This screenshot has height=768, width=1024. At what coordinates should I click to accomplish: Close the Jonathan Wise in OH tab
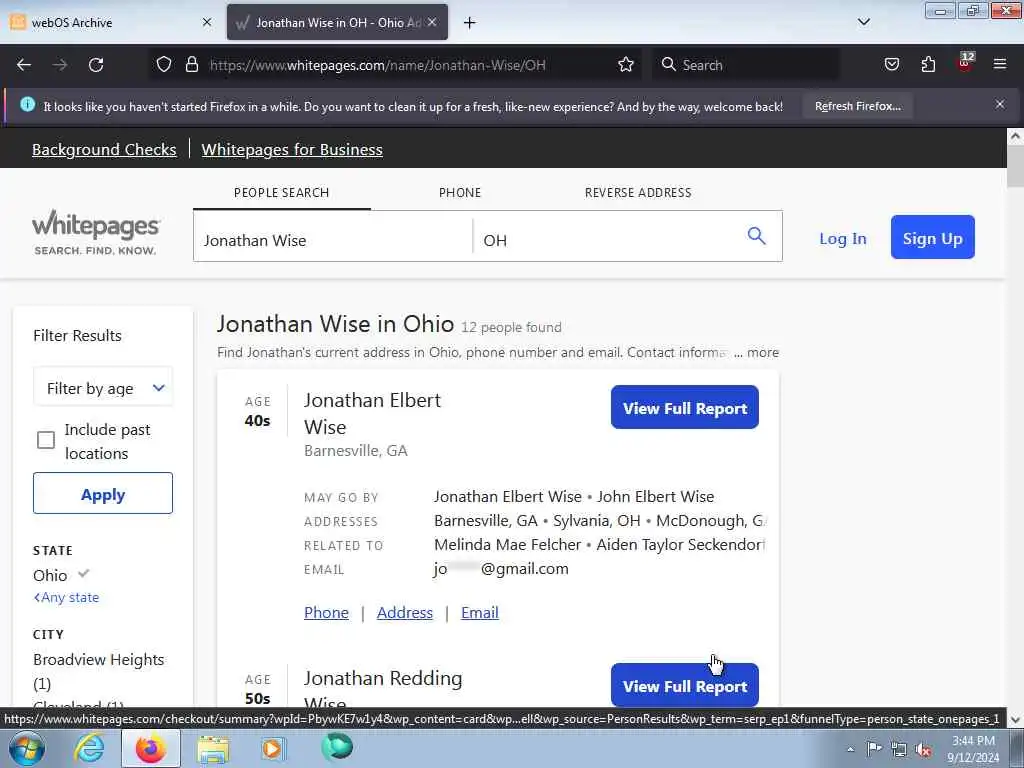432,22
